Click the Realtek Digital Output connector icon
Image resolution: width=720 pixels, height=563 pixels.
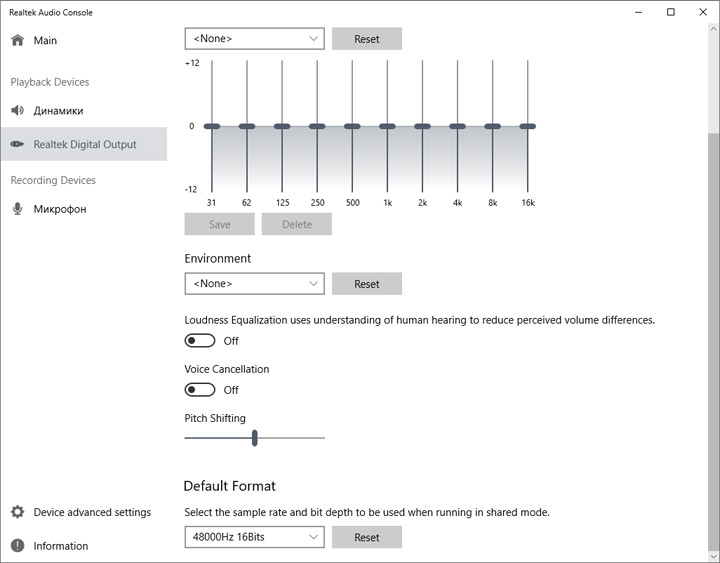17,144
